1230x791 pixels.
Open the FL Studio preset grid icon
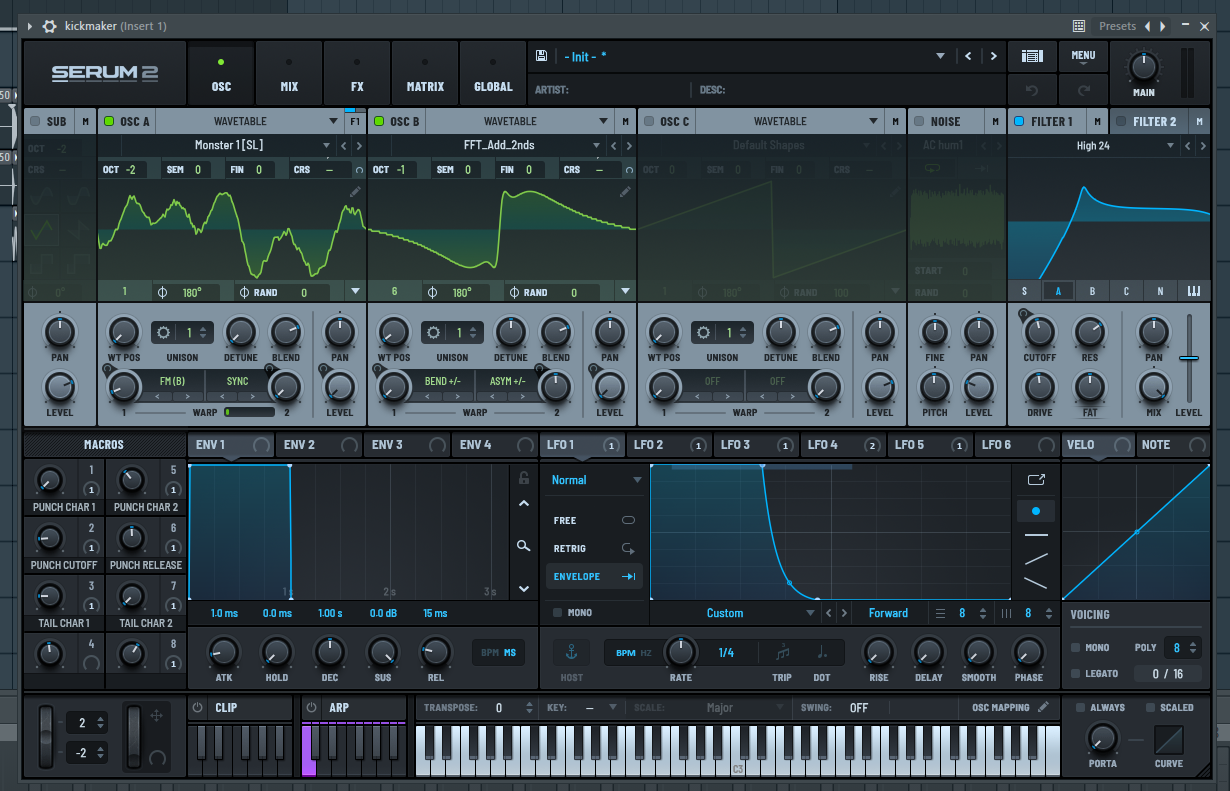[1079, 26]
